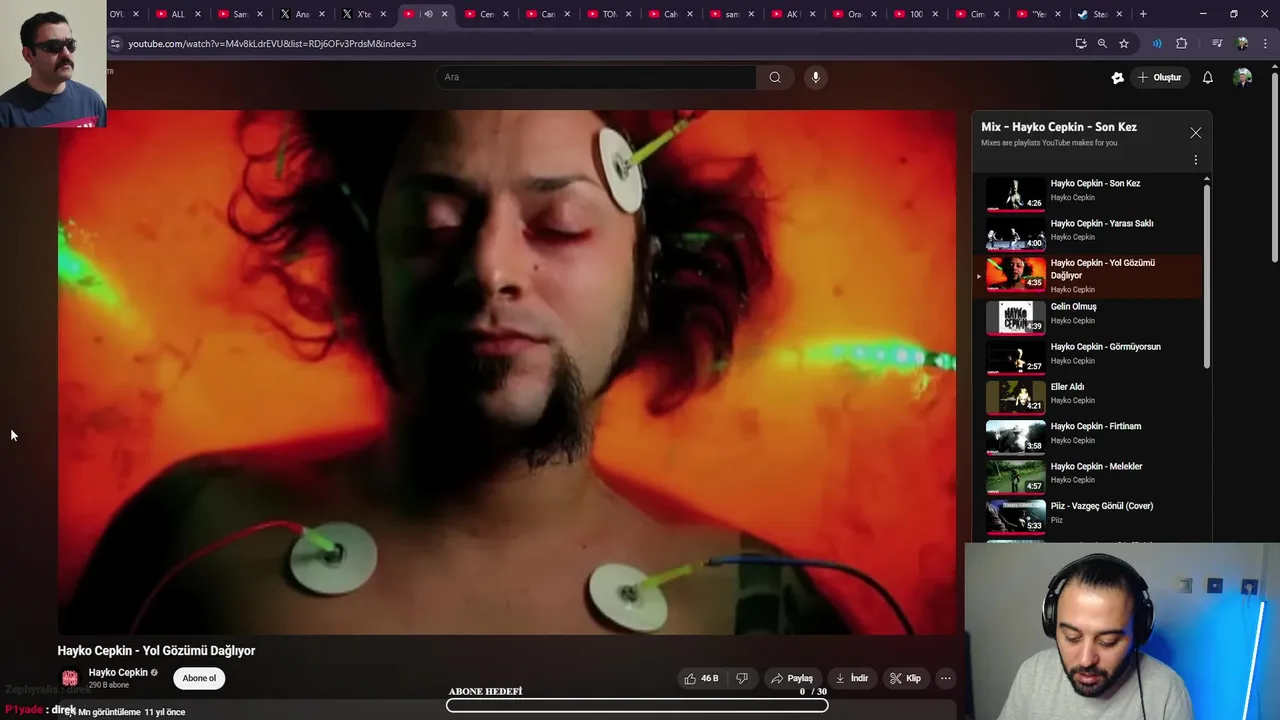The width and height of the screenshot is (1280, 720).
Task: Select Gelin Olmuş thumbnail in playlist
Action: click(1015, 317)
